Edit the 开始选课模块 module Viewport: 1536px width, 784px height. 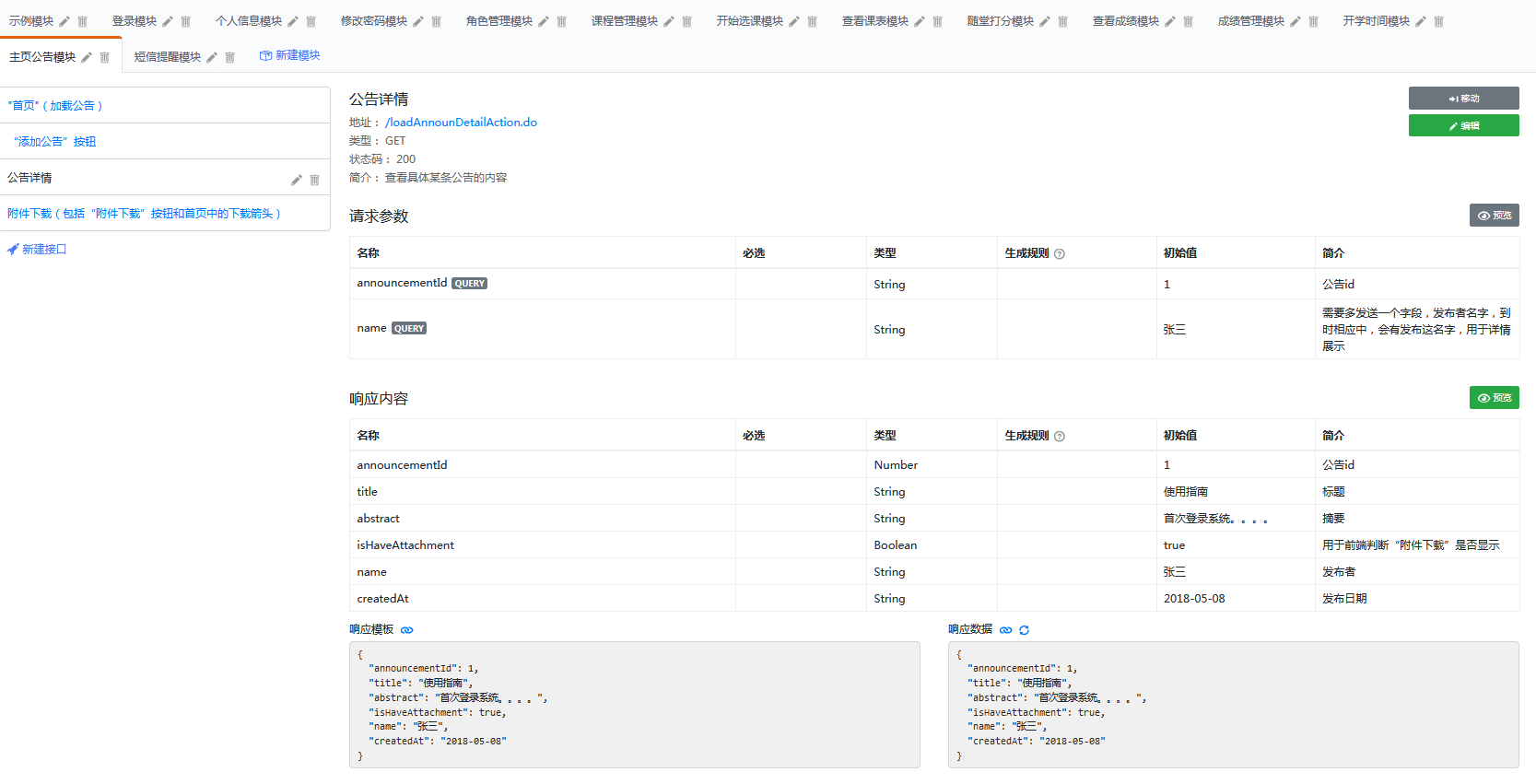pyautogui.click(x=794, y=21)
